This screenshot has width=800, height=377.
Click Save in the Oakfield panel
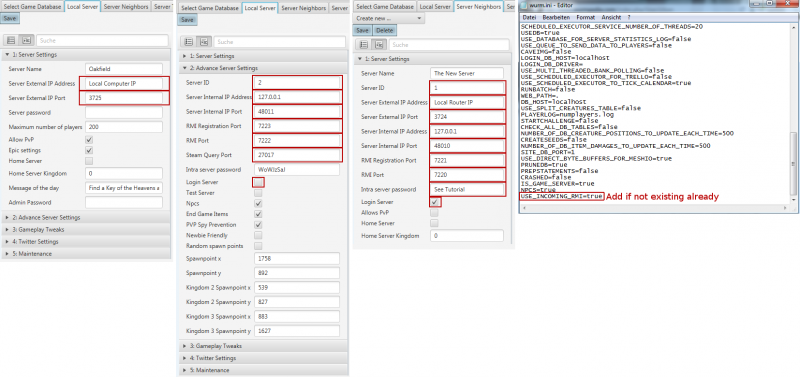(9, 18)
